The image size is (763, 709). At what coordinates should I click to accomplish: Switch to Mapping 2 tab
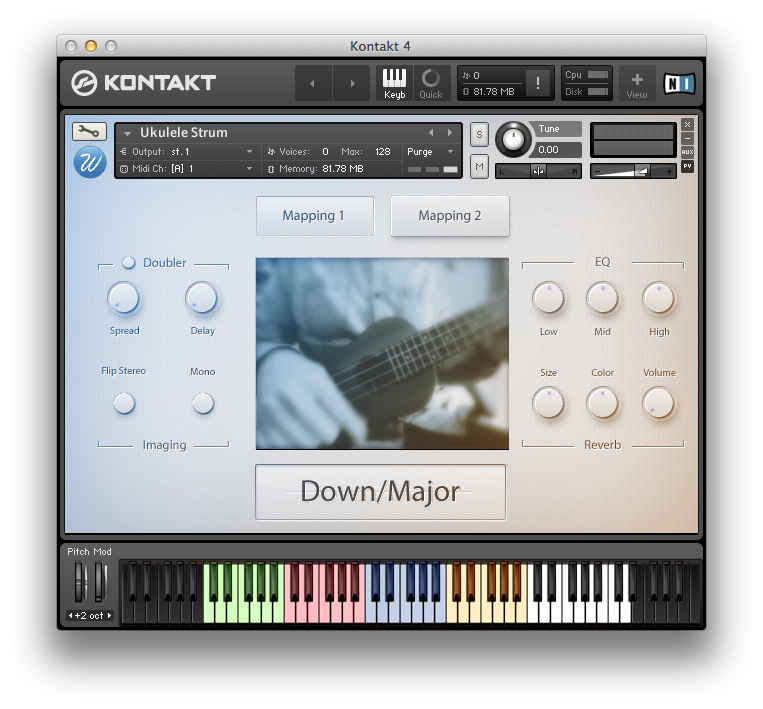449,216
